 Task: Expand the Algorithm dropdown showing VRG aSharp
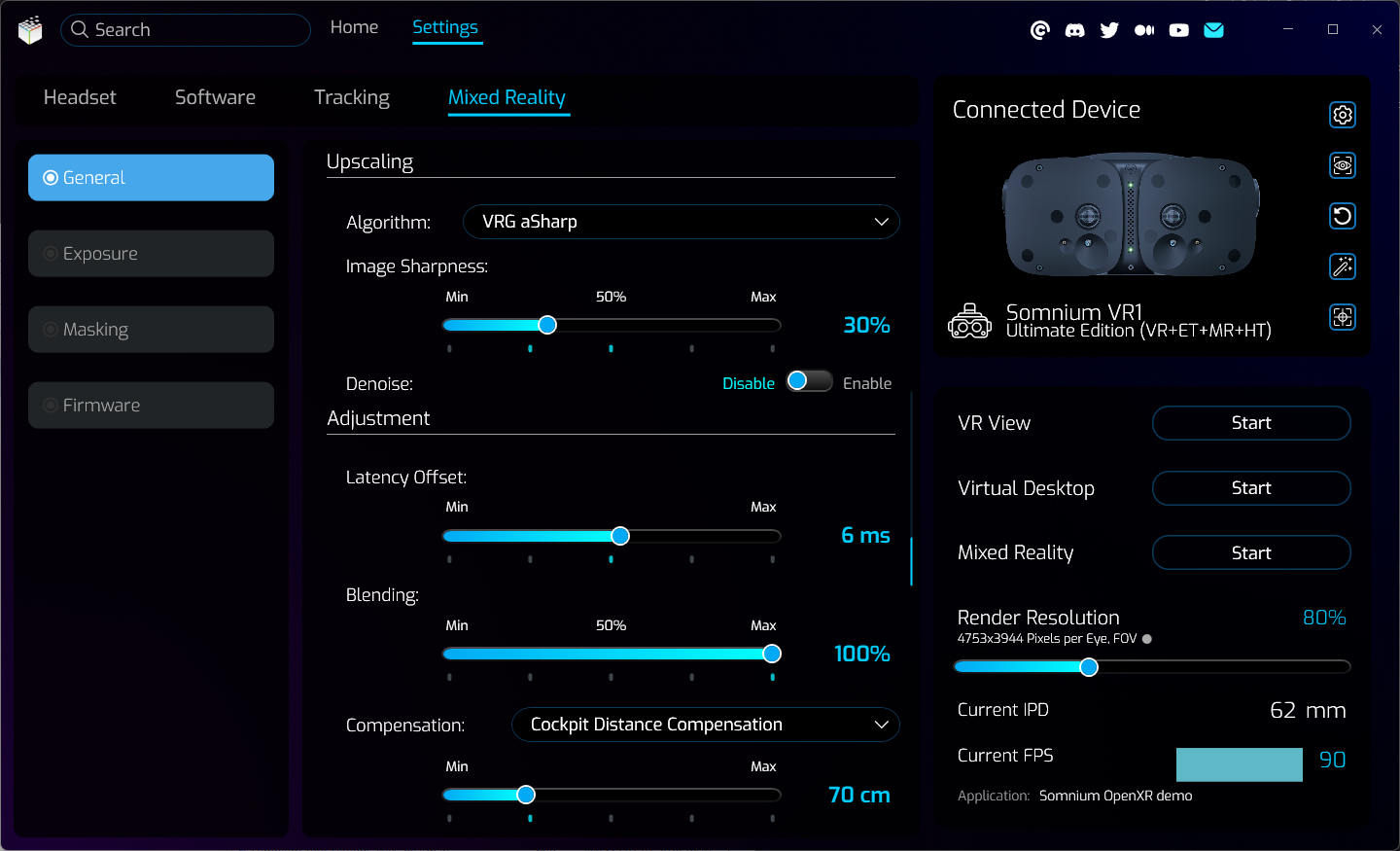[681, 222]
